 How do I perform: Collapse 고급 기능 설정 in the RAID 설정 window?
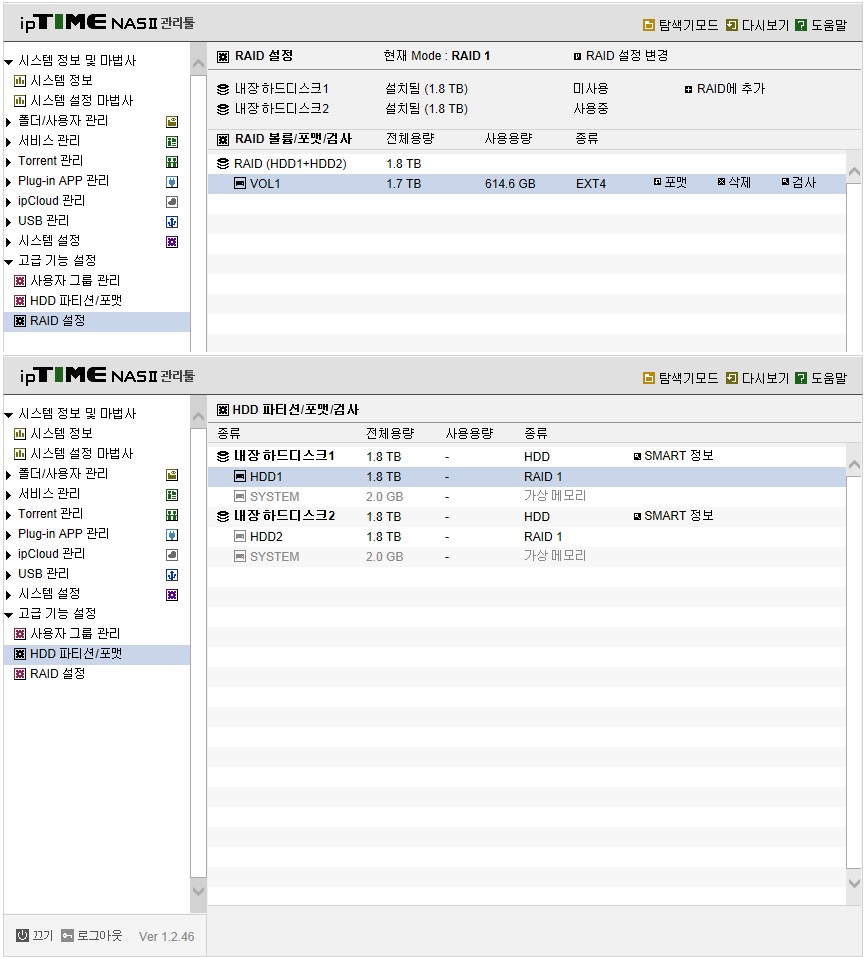pos(9,262)
